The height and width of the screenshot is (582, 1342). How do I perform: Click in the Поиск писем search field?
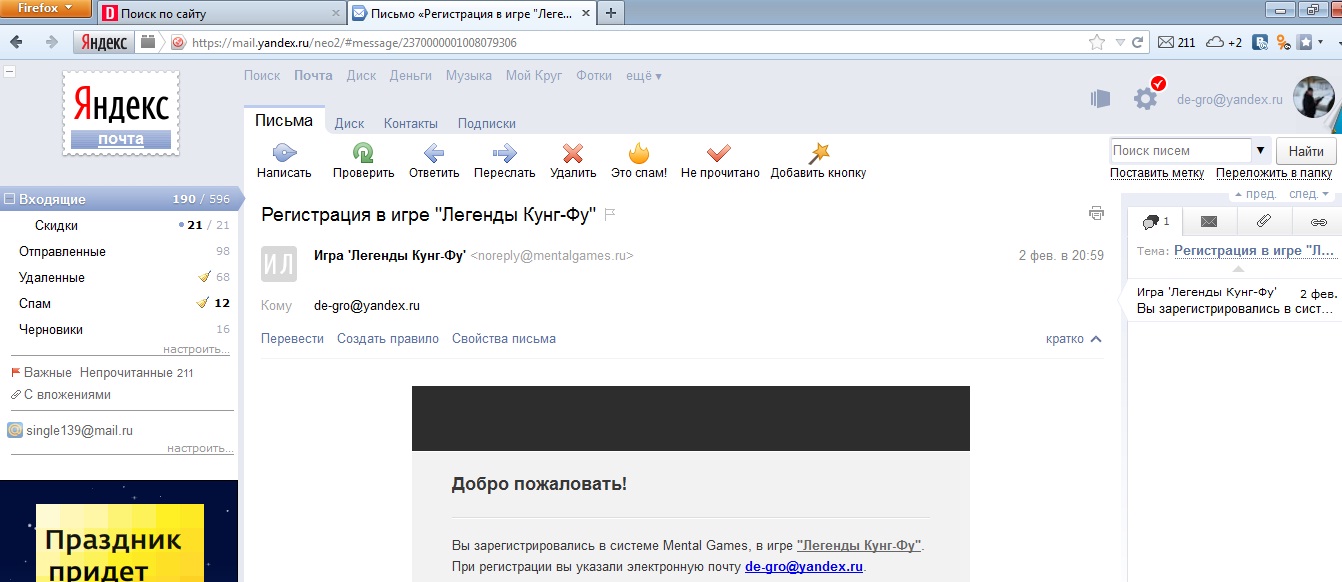[x=1181, y=151]
